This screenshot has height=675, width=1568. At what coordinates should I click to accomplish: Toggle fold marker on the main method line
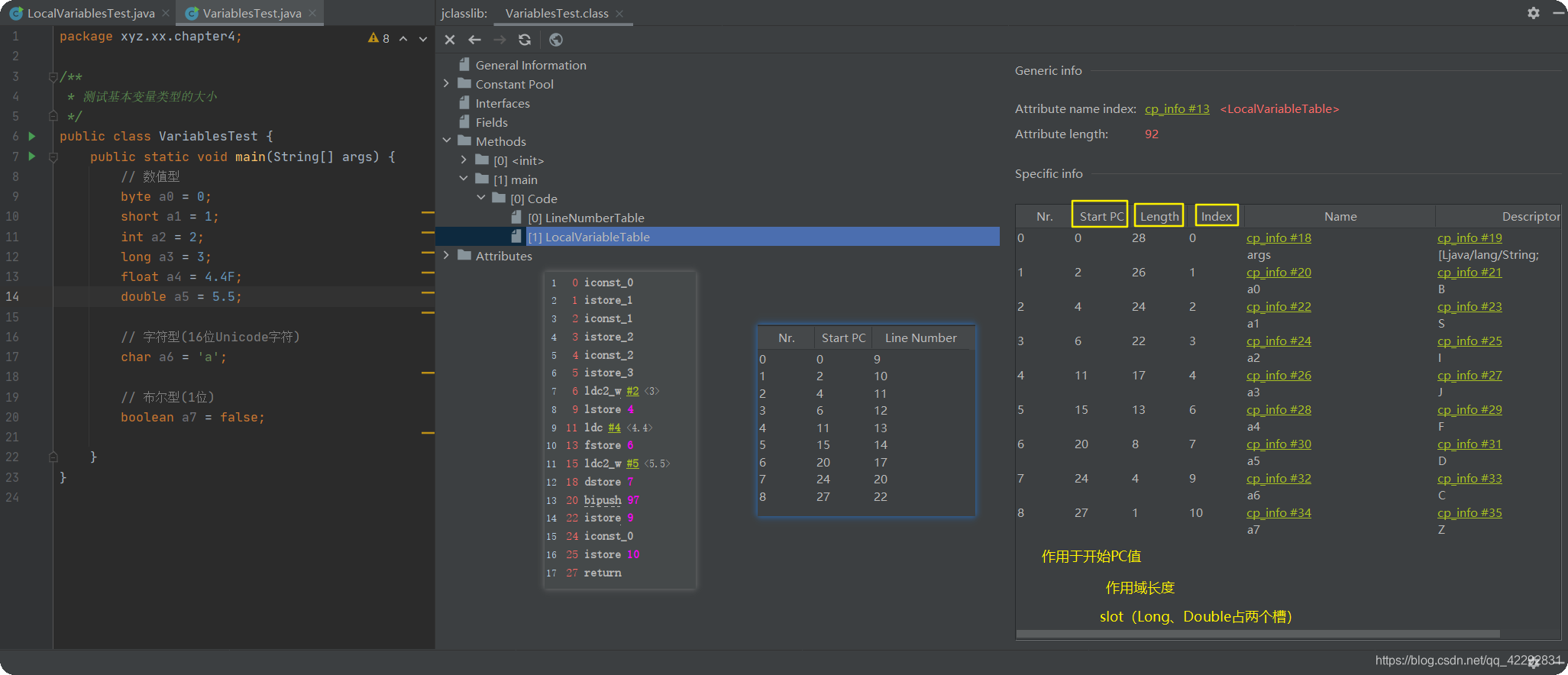[53, 157]
